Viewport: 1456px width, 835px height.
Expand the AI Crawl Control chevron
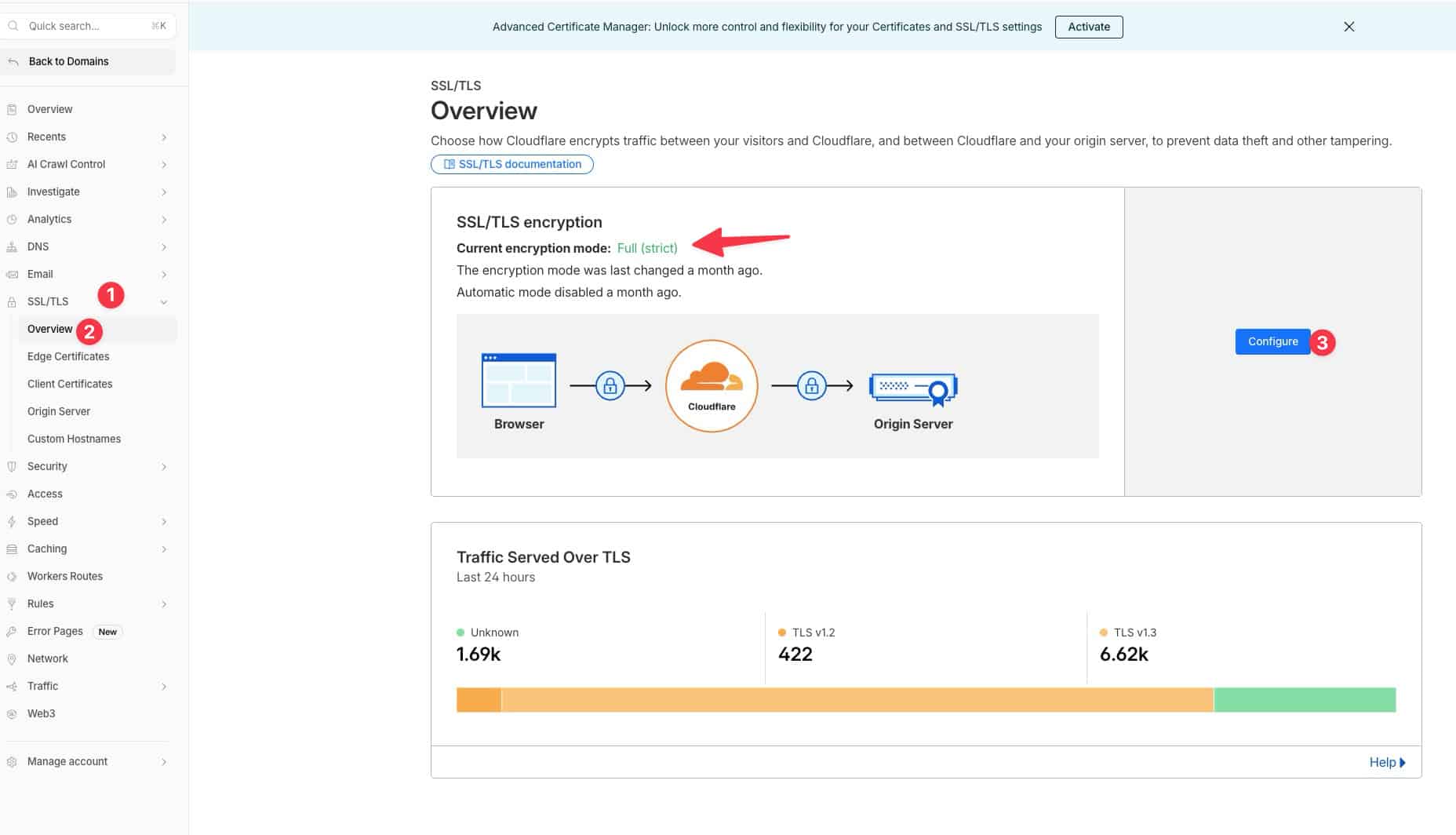164,164
